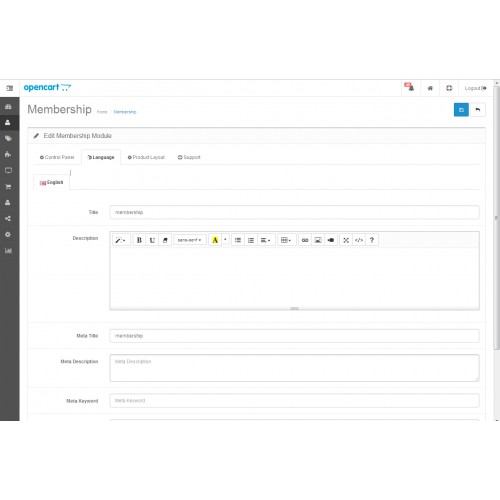Open the sans-serif font family dropdown
The width and height of the screenshot is (500, 500).
point(190,240)
